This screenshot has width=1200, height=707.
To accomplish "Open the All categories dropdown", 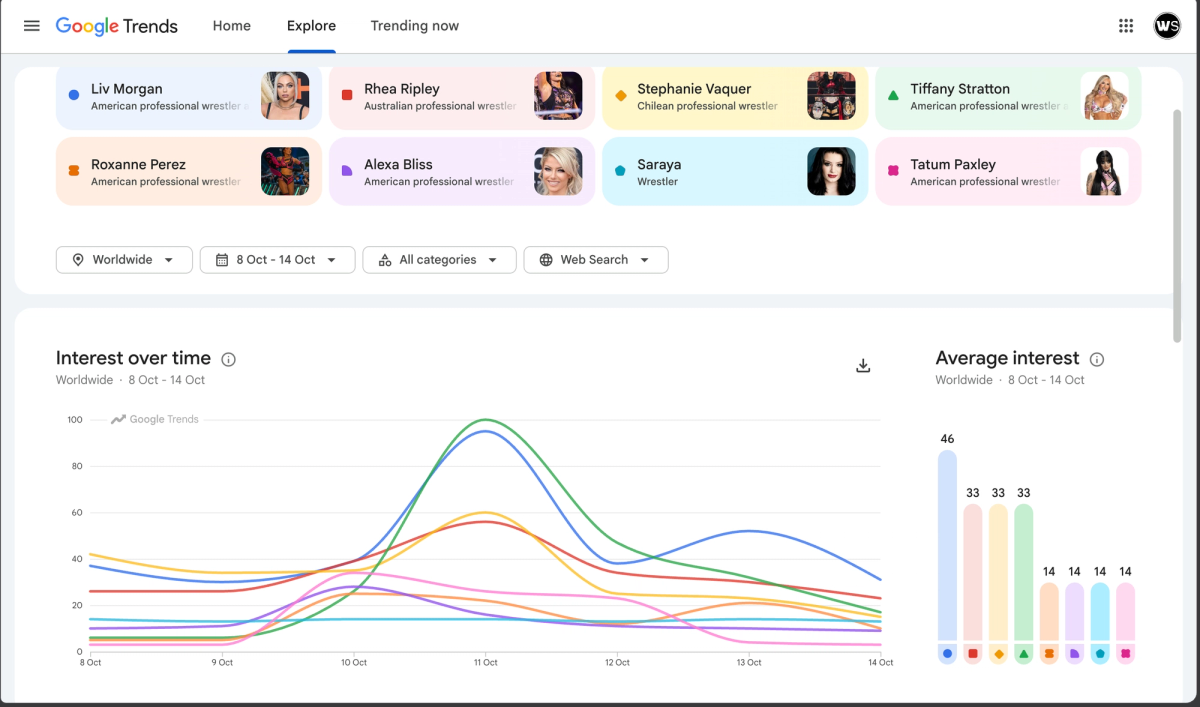I will click(439, 260).
